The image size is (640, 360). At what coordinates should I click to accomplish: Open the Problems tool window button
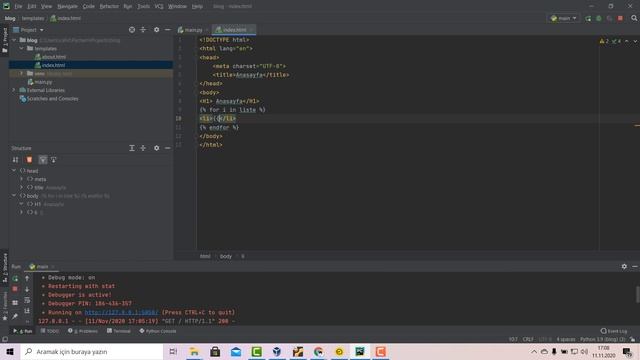click(83, 331)
